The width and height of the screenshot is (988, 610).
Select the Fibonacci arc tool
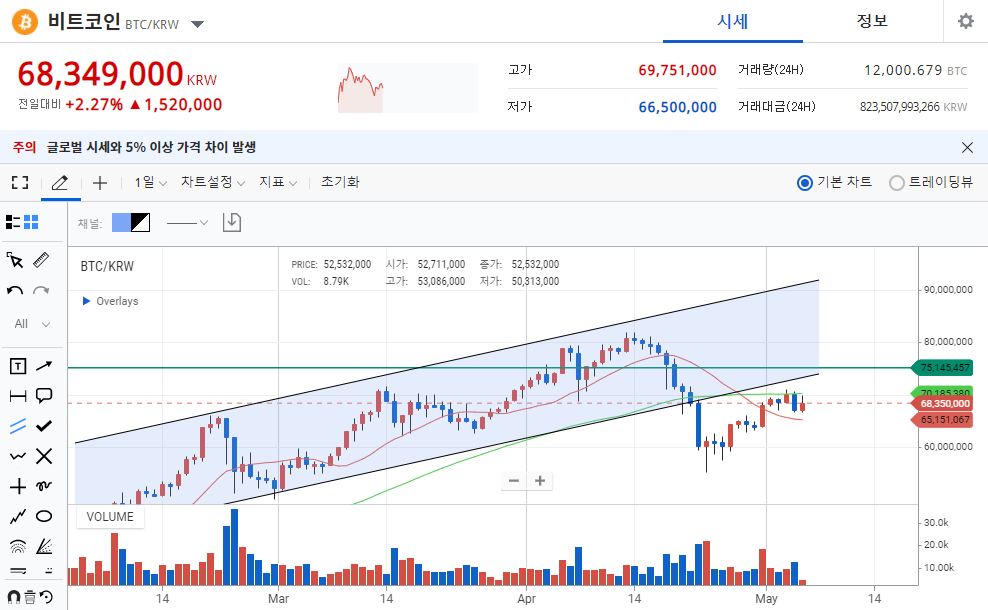[x=18, y=546]
